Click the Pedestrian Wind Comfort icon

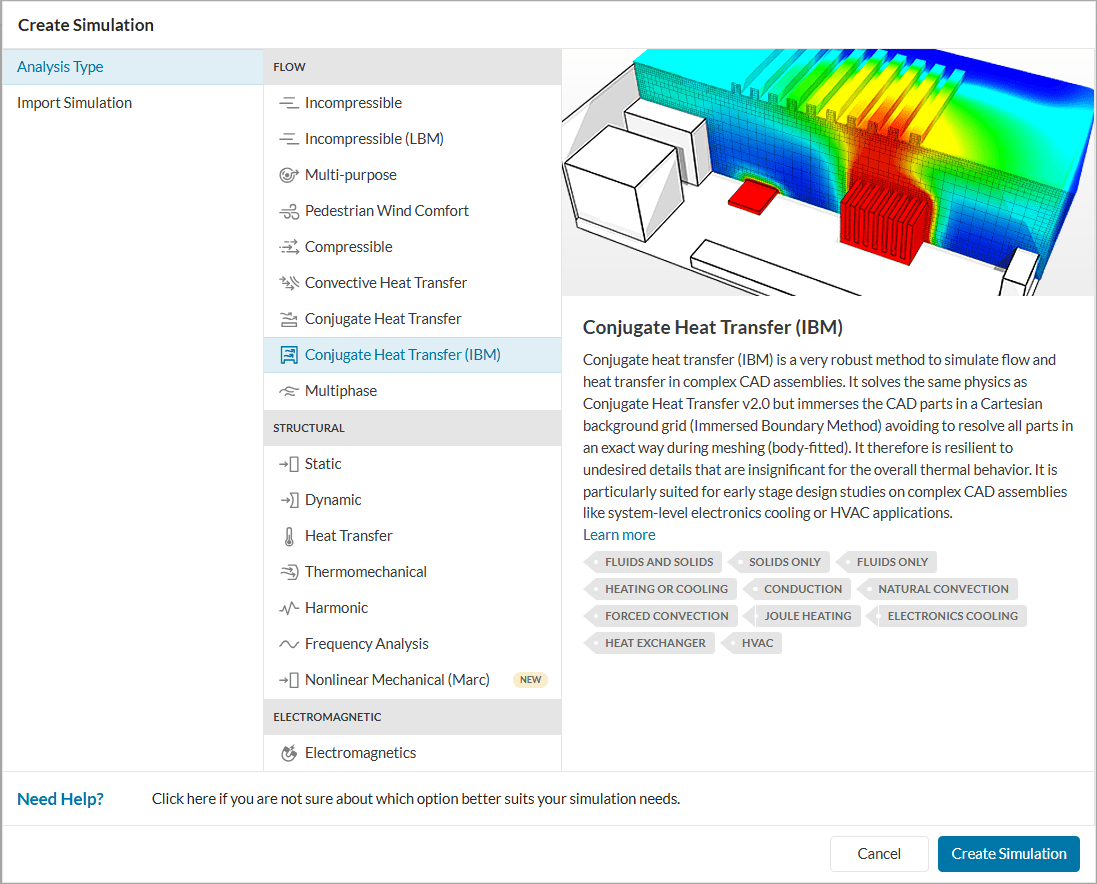(288, 211)
